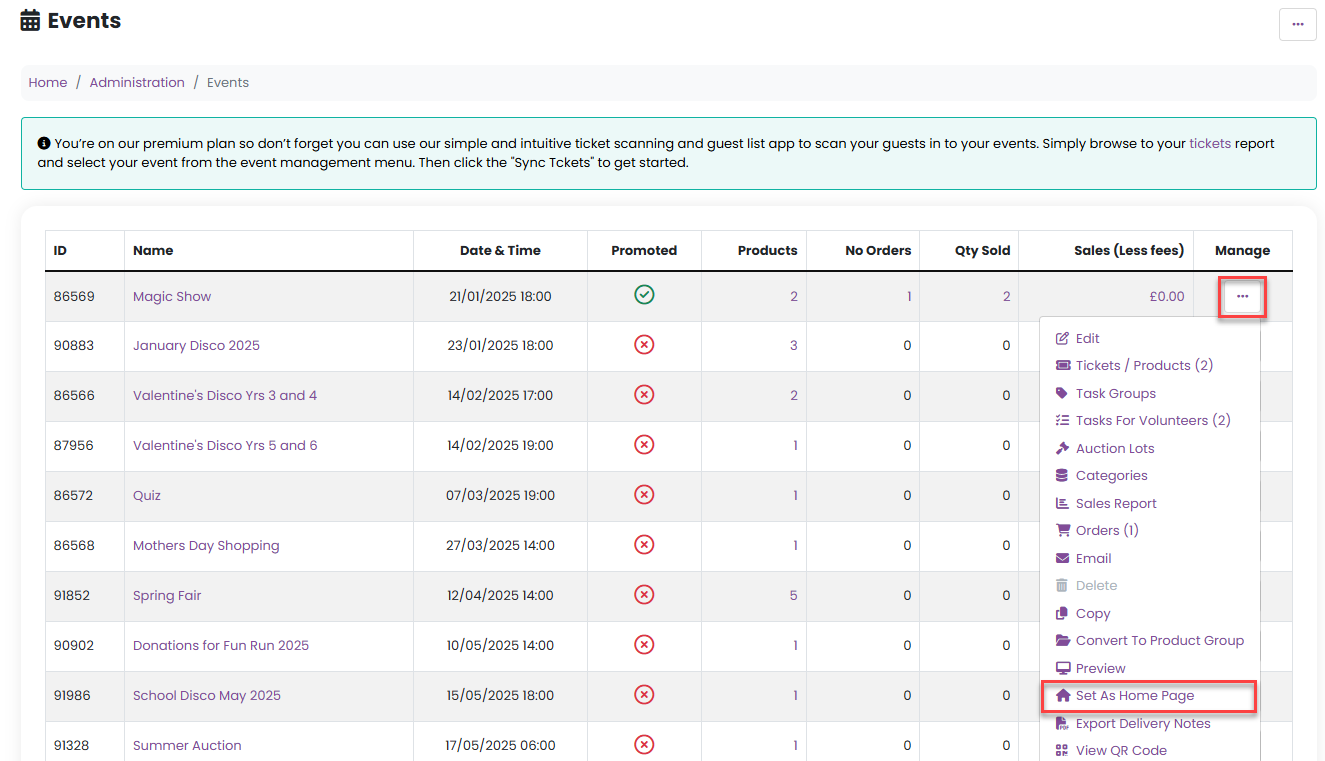The height and width of the screenshot is (761, 1325).
Task: Open Products count 3 for January Disco 2025
Action: click(x=794, y=345)
